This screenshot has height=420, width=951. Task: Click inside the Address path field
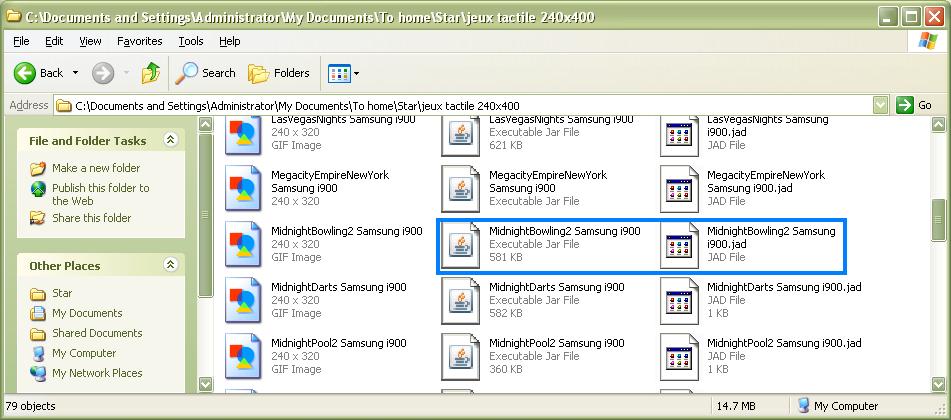pyautogui.click(x=464, y=106)
